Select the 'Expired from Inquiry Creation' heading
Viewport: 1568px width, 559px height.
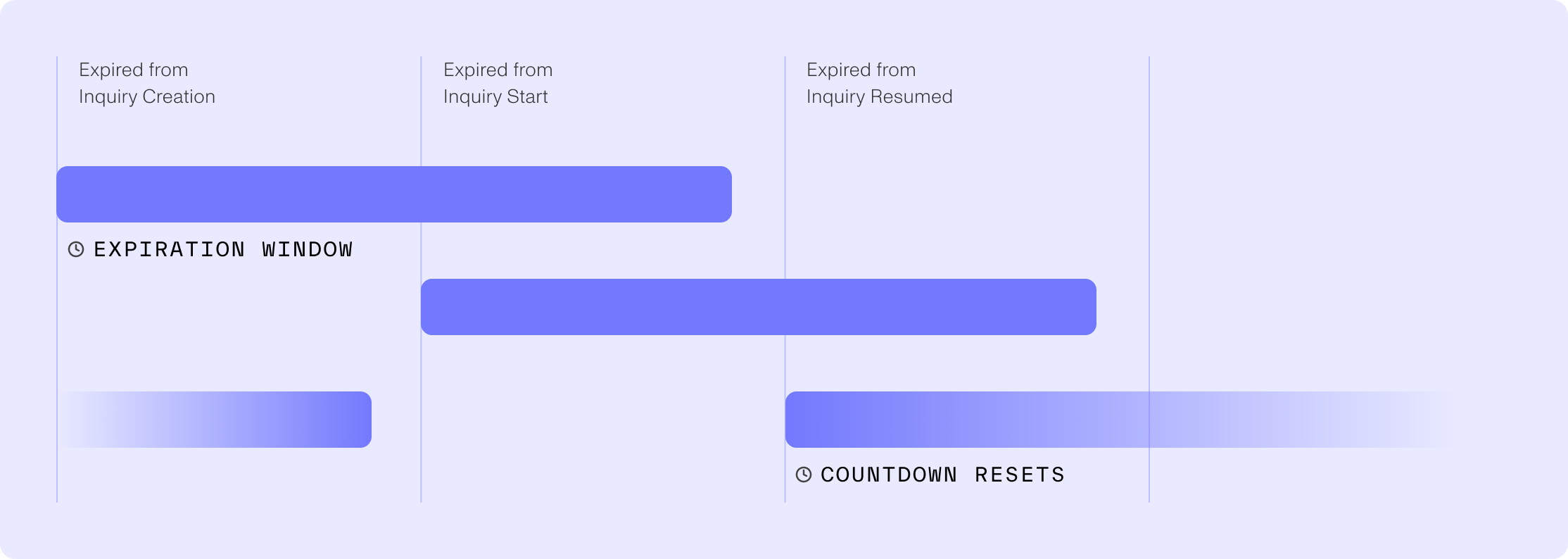coord(146,83)
